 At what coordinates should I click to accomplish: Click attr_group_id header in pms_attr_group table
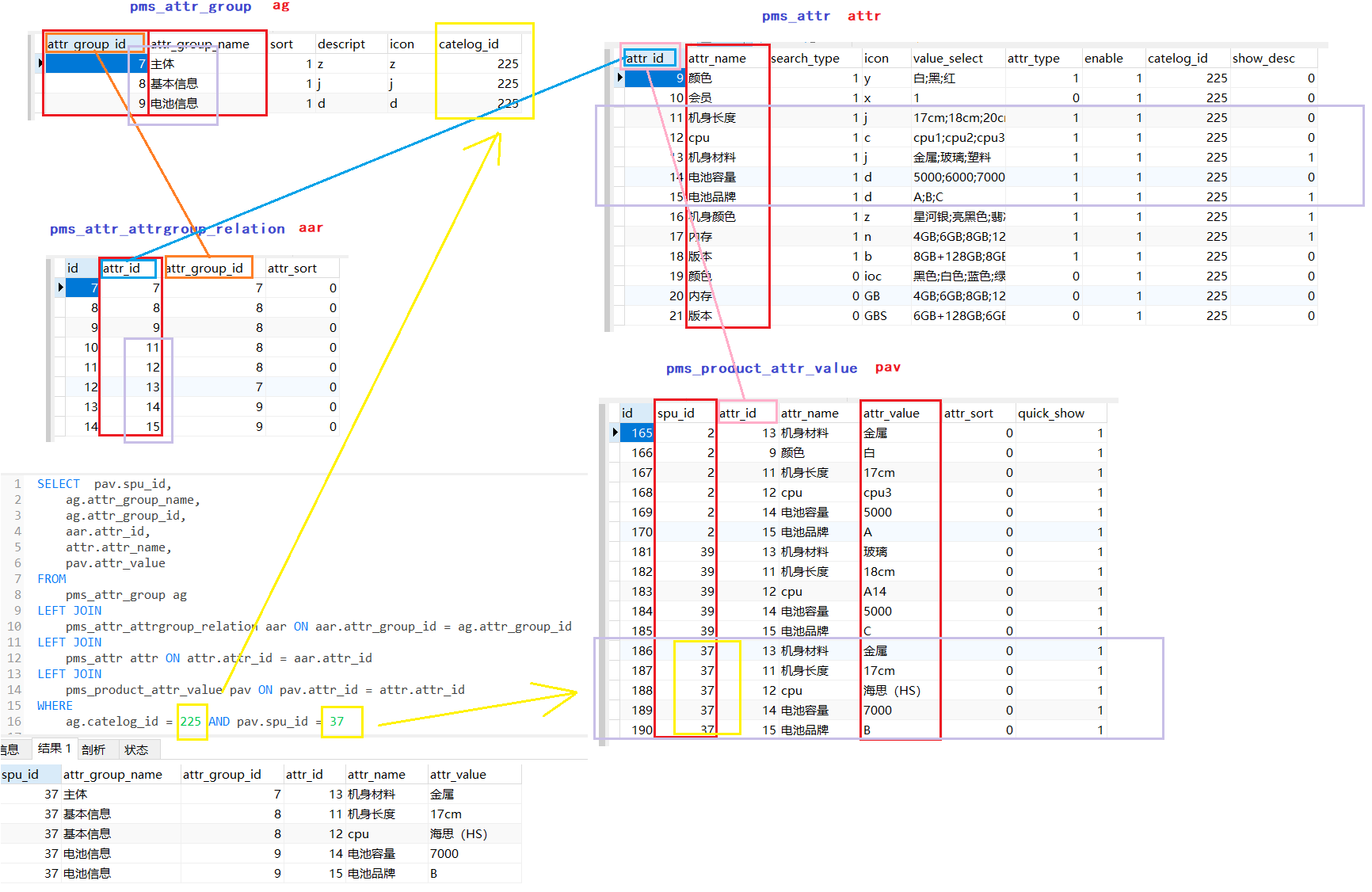point(86,44)
